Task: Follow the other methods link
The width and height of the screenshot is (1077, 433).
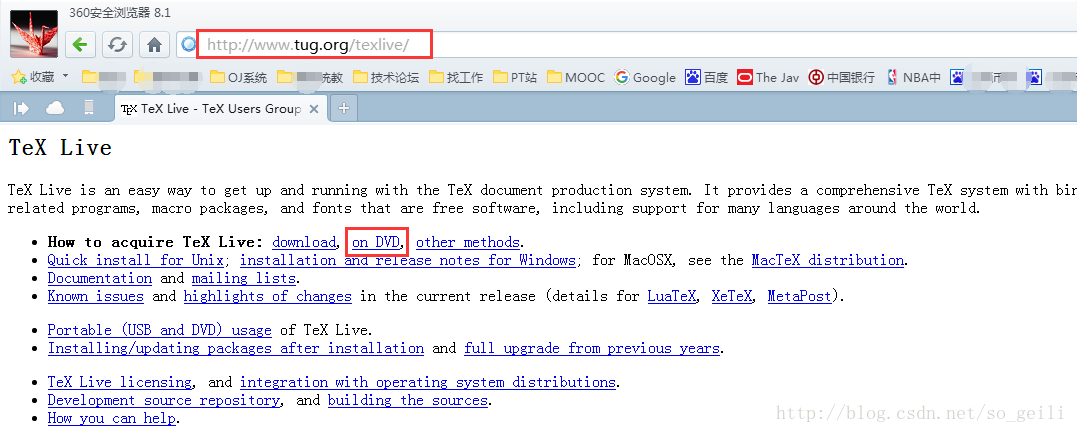Action: 468,242
